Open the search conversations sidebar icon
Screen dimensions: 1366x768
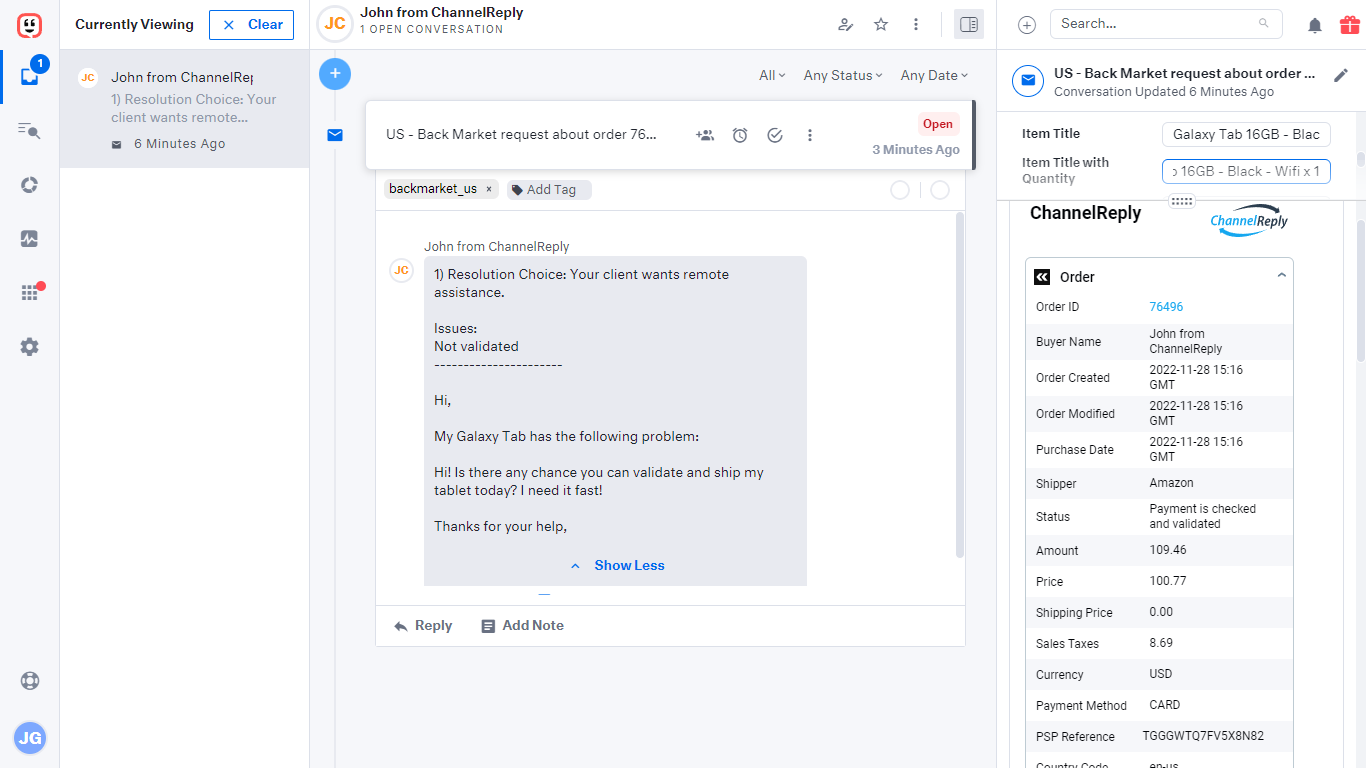29,130
